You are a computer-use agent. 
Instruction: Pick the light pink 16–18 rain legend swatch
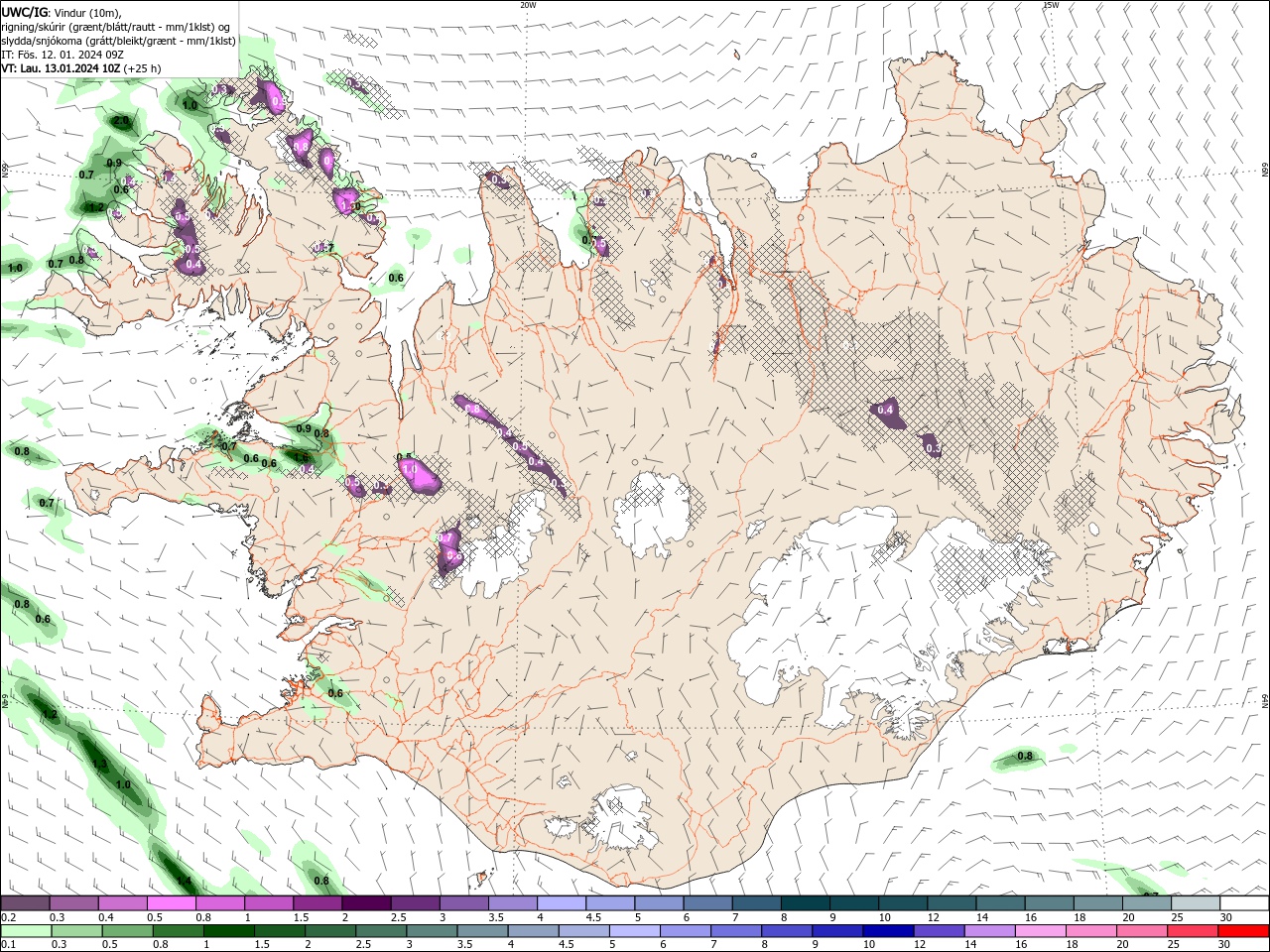(1042, 931)
